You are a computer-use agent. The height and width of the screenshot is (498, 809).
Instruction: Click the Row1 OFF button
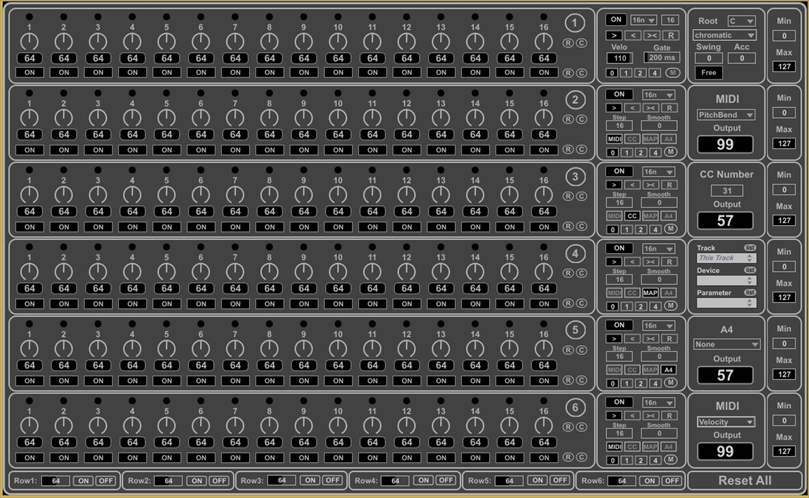(106, 481)
